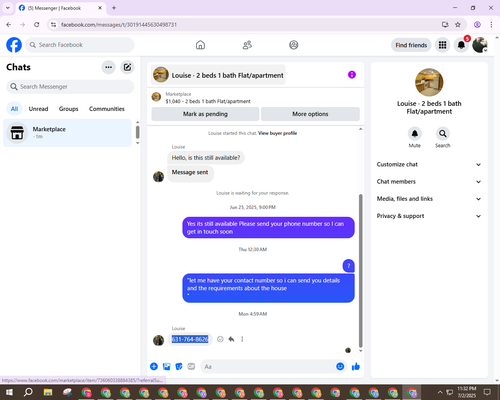Open the Windows notification center
This screenshot has height=400, width=500.
(x=487, y=392)
